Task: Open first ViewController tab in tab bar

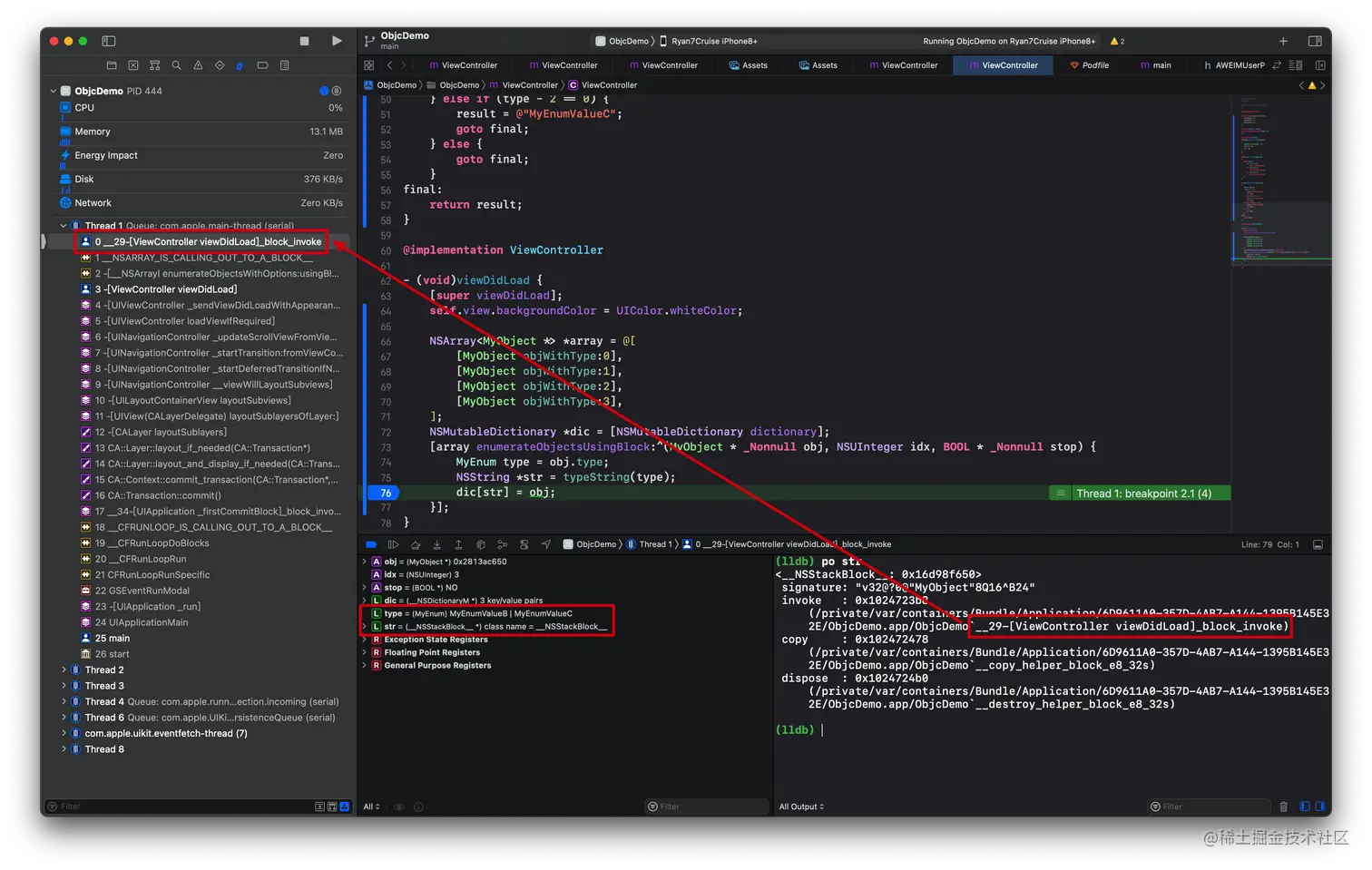Action: 463,65
